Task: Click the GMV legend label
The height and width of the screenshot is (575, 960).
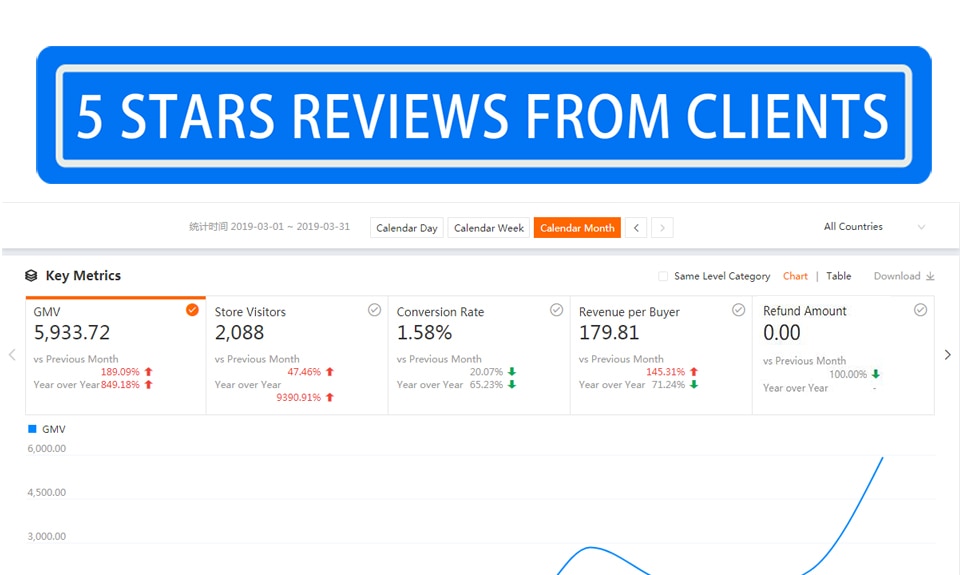Action: click(53, 429)
